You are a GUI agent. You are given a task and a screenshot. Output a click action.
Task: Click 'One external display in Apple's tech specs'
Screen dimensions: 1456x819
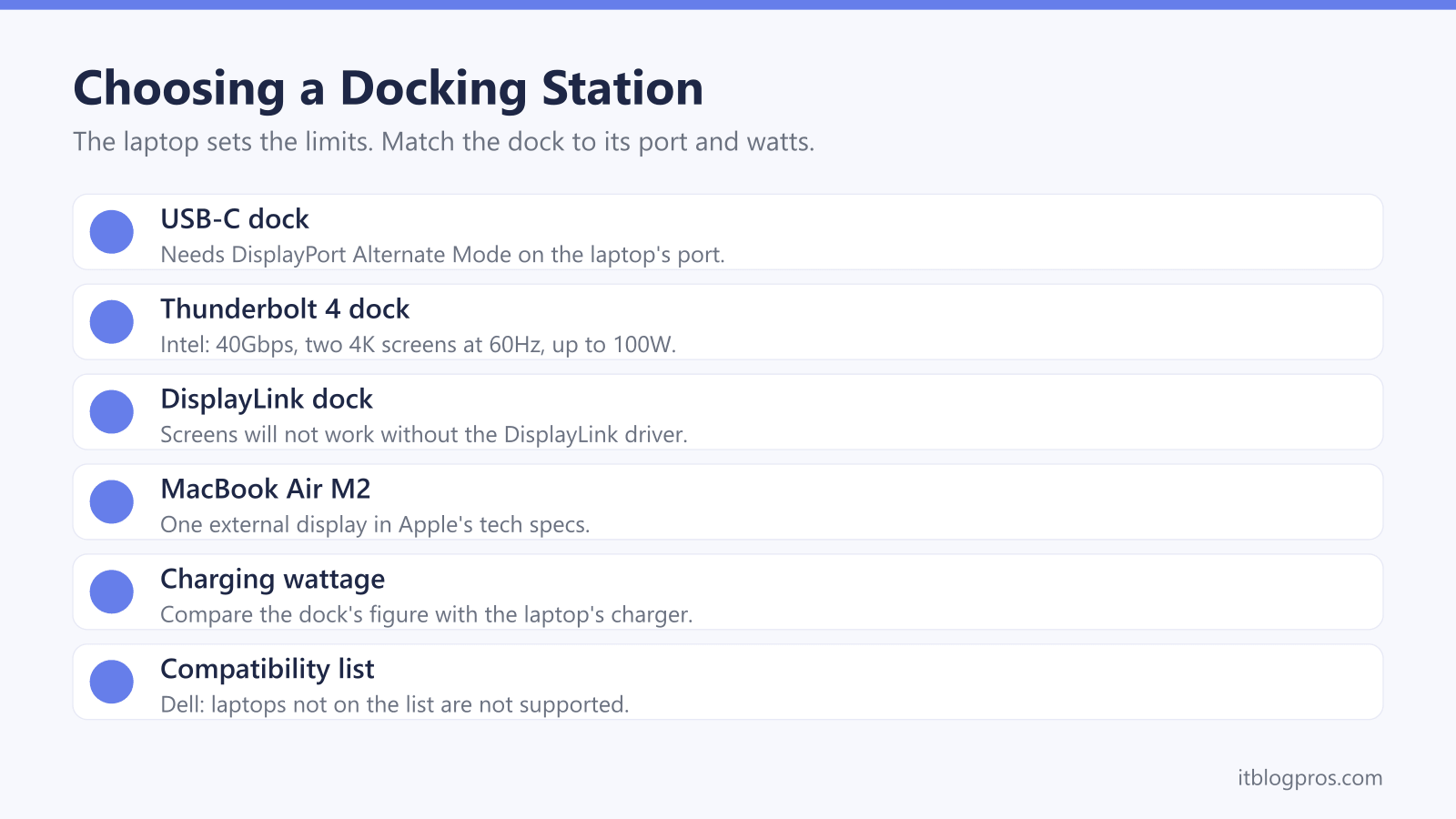click(x=375, y=525)
